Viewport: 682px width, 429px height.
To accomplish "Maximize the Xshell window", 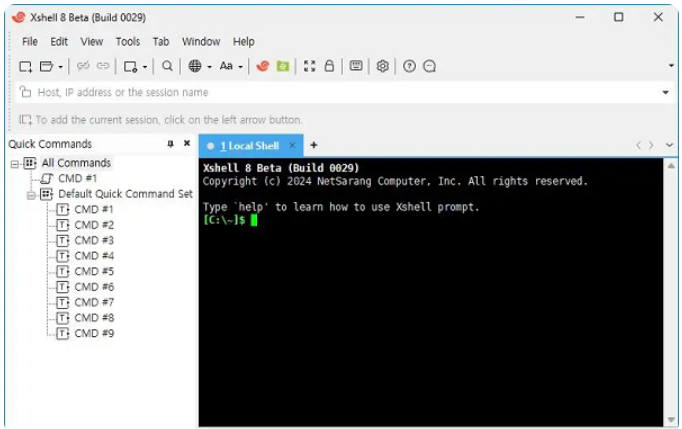I will (x=618, y=17).
